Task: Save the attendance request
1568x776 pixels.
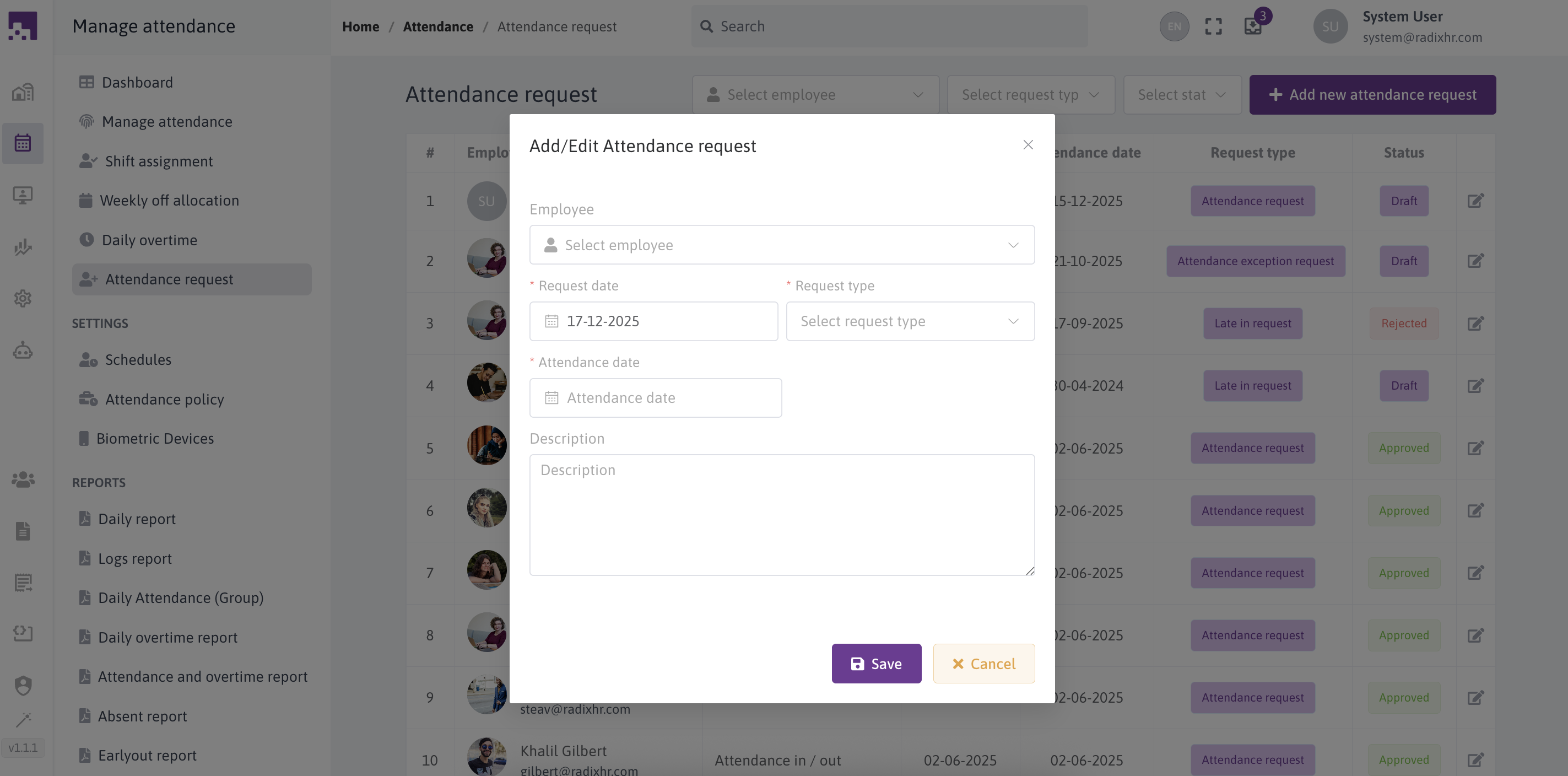Action: point(876,664)
